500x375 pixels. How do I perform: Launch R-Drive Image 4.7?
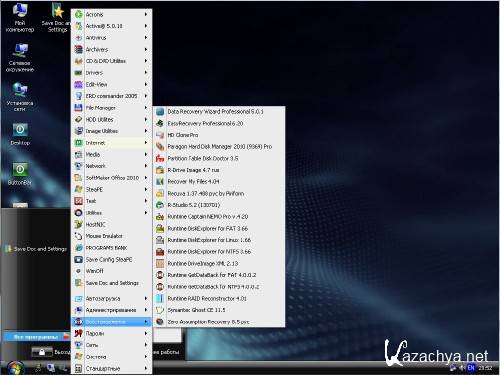click(219, 170)
